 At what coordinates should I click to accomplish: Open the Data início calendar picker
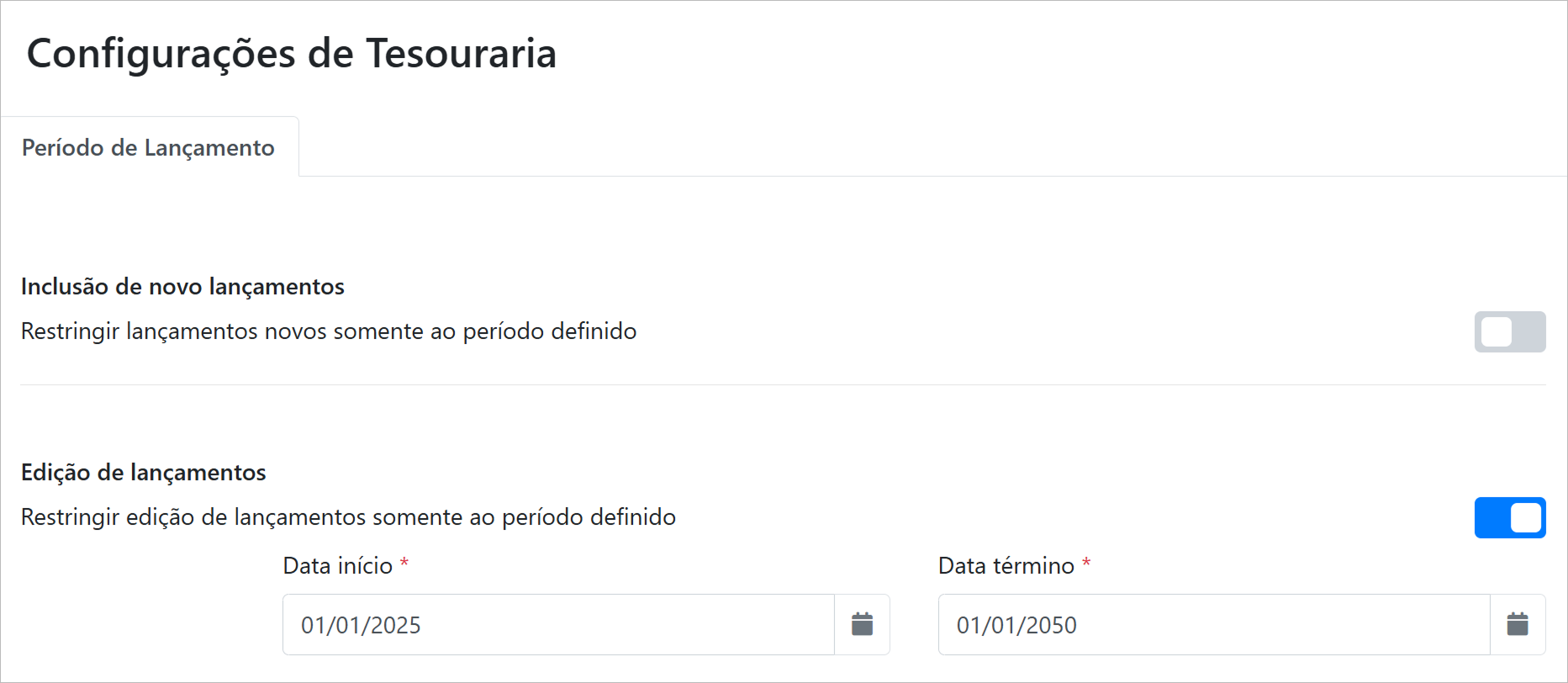pos(862,624)
